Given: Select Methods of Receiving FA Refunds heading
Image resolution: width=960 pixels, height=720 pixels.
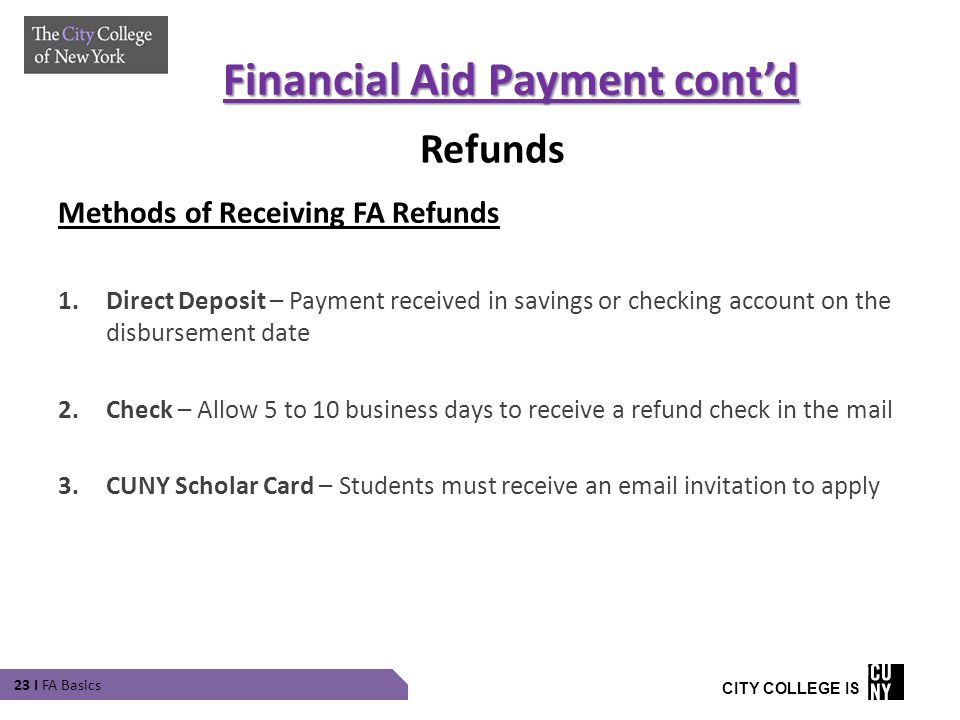Looking at the screenshot, I should tap(279, 213).
